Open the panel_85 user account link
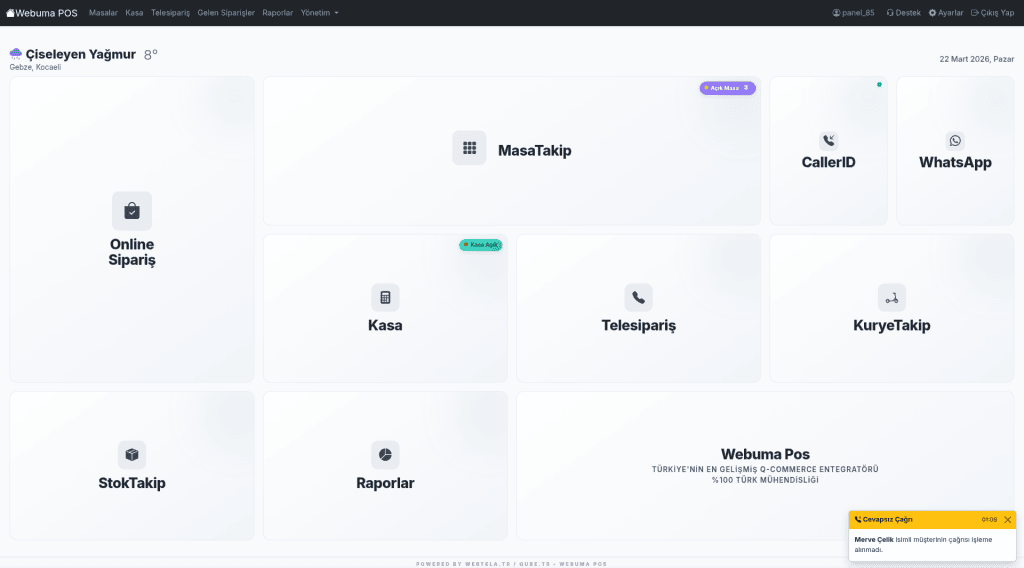Viewport: 1024px width, 568px height. (x=853, y=13)
